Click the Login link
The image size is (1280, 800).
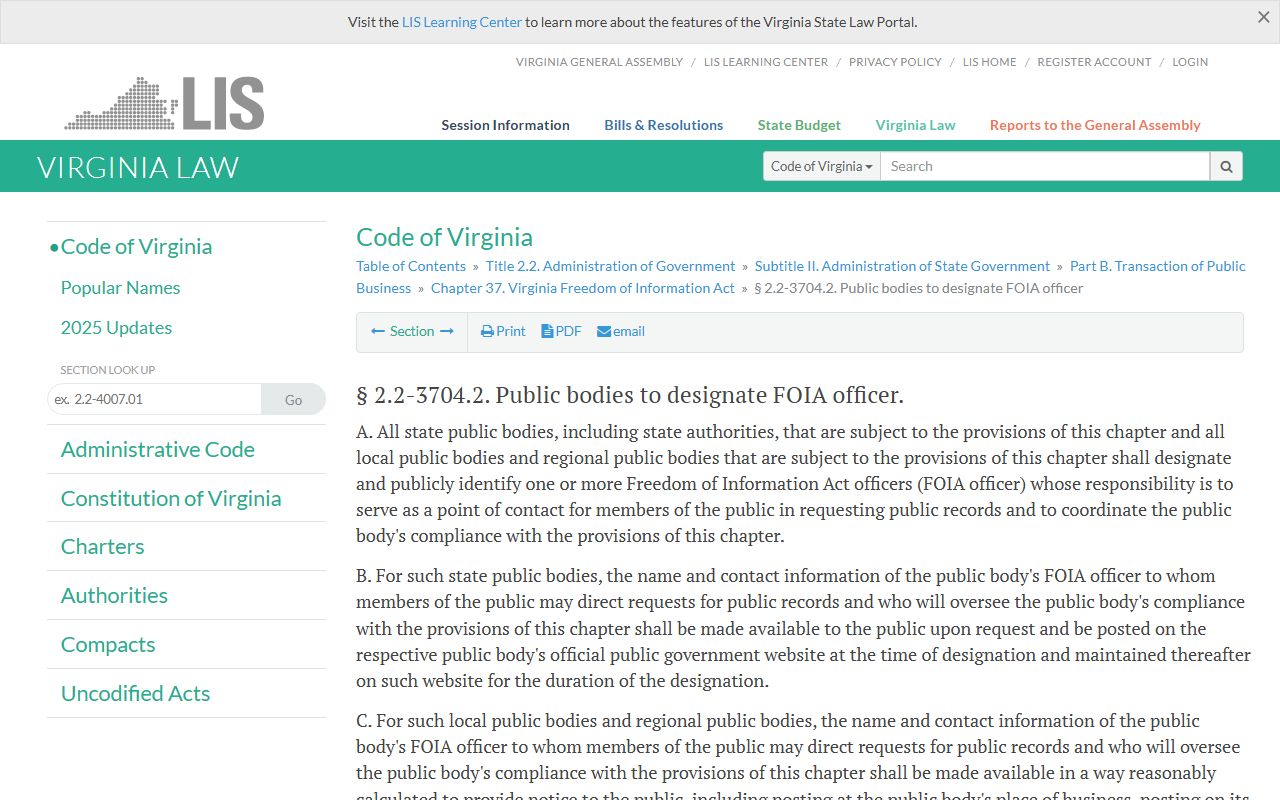(1190, 62)
